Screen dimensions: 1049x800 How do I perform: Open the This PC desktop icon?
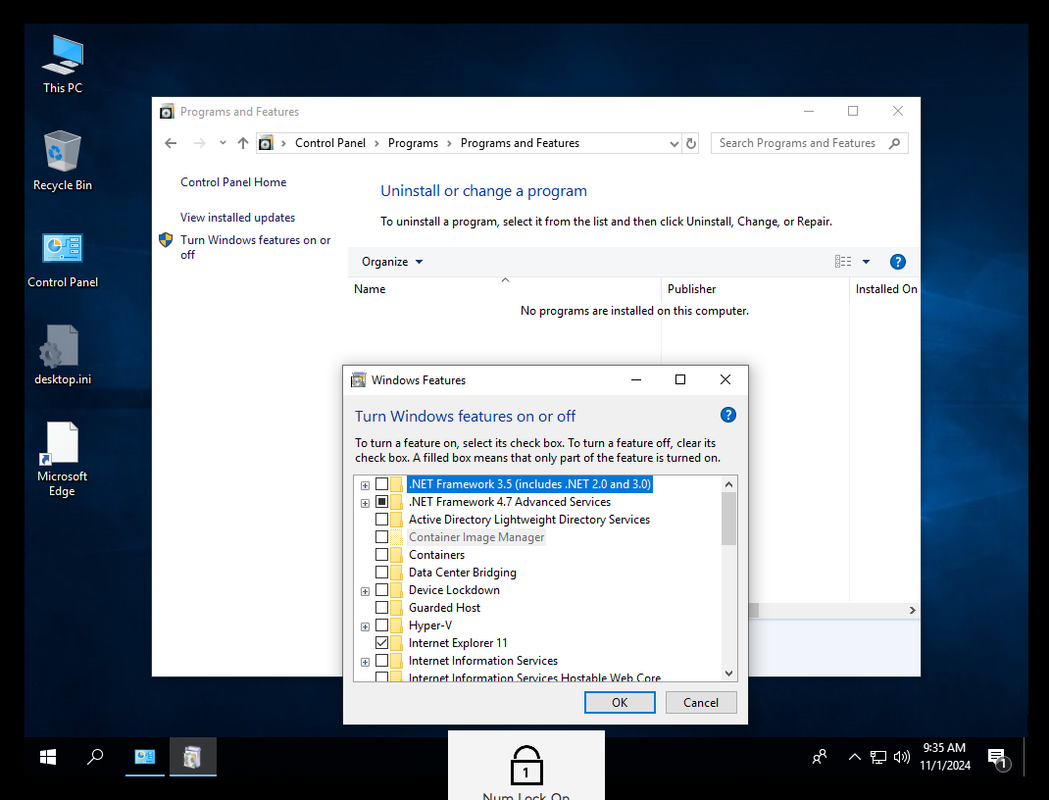click(62, 64)
